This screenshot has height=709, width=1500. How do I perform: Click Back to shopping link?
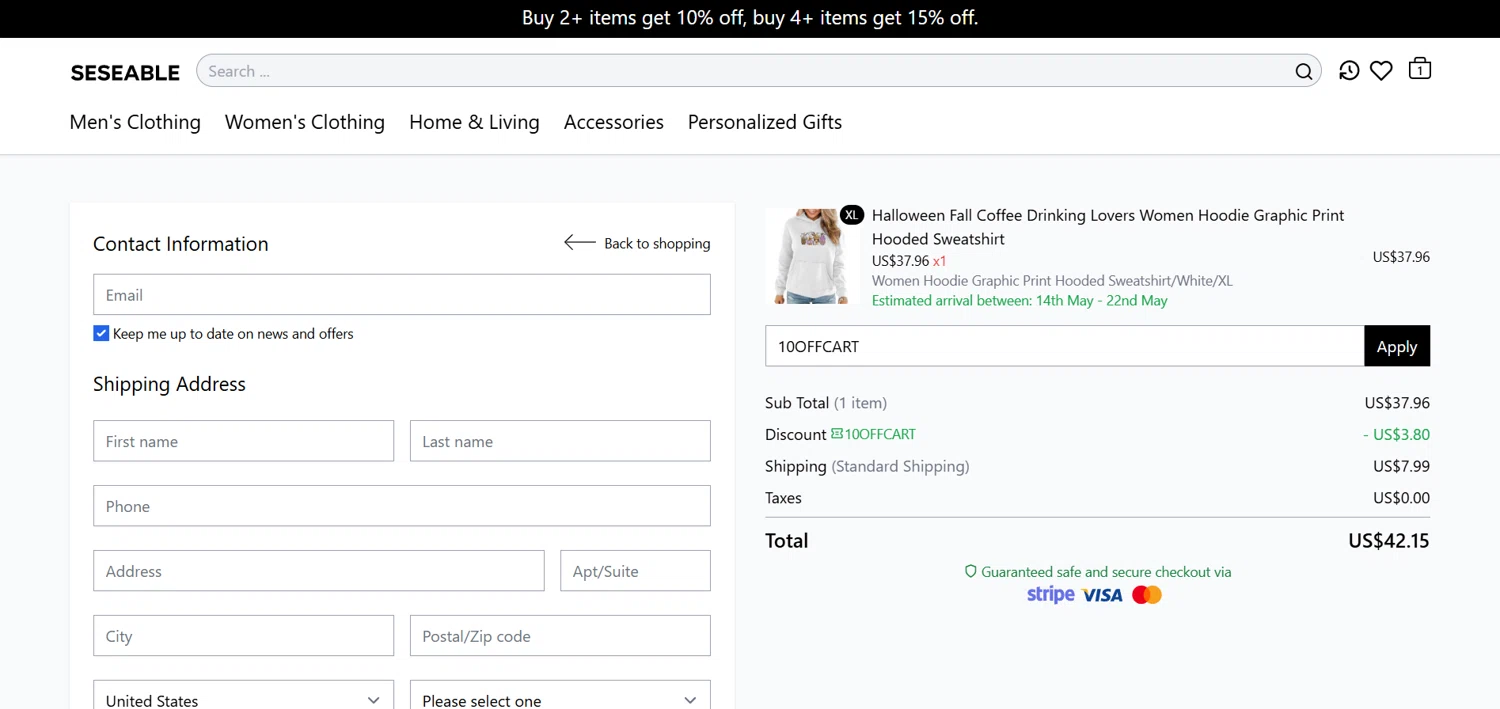point(657,243)
